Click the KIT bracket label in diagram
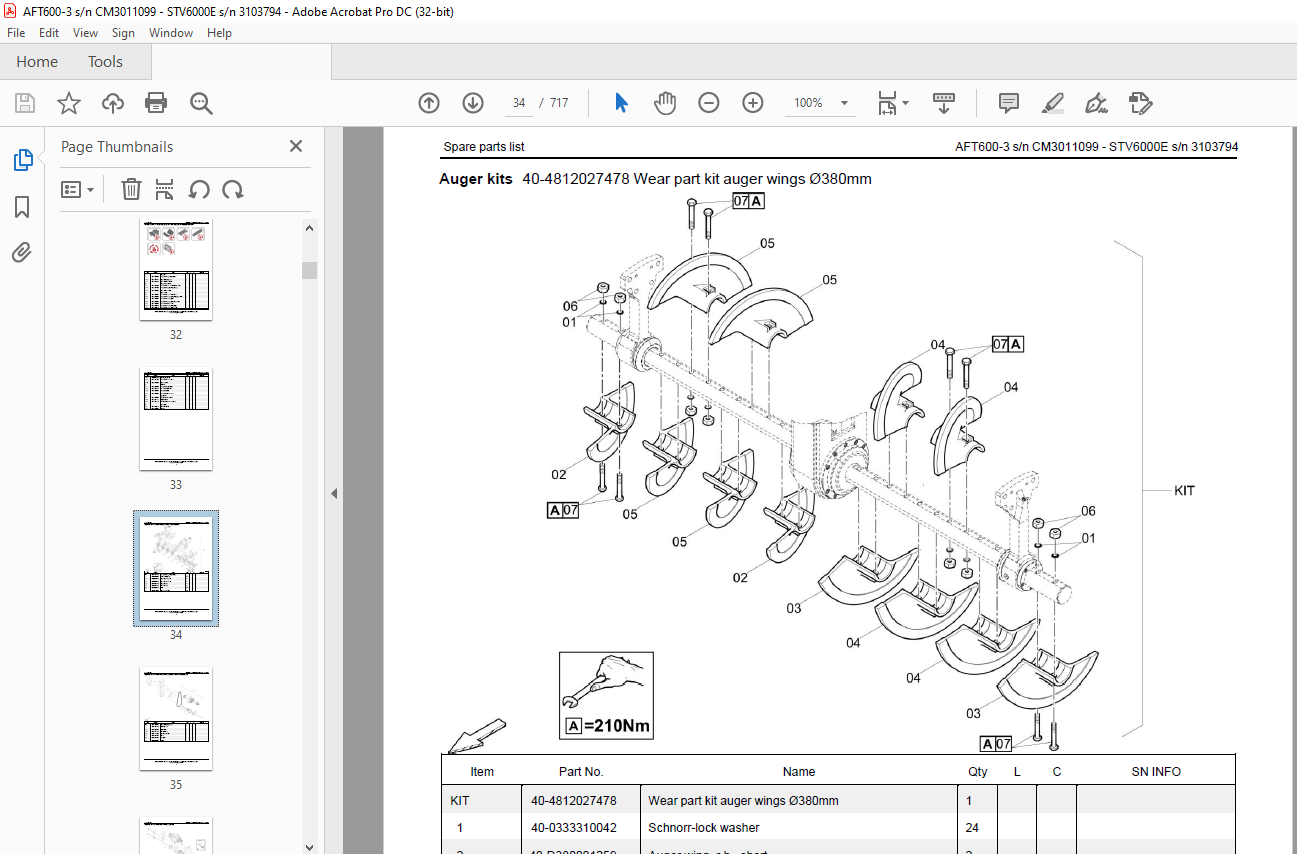The image size is (1297, 854). pyautogui.click(x=1184, y=491)
